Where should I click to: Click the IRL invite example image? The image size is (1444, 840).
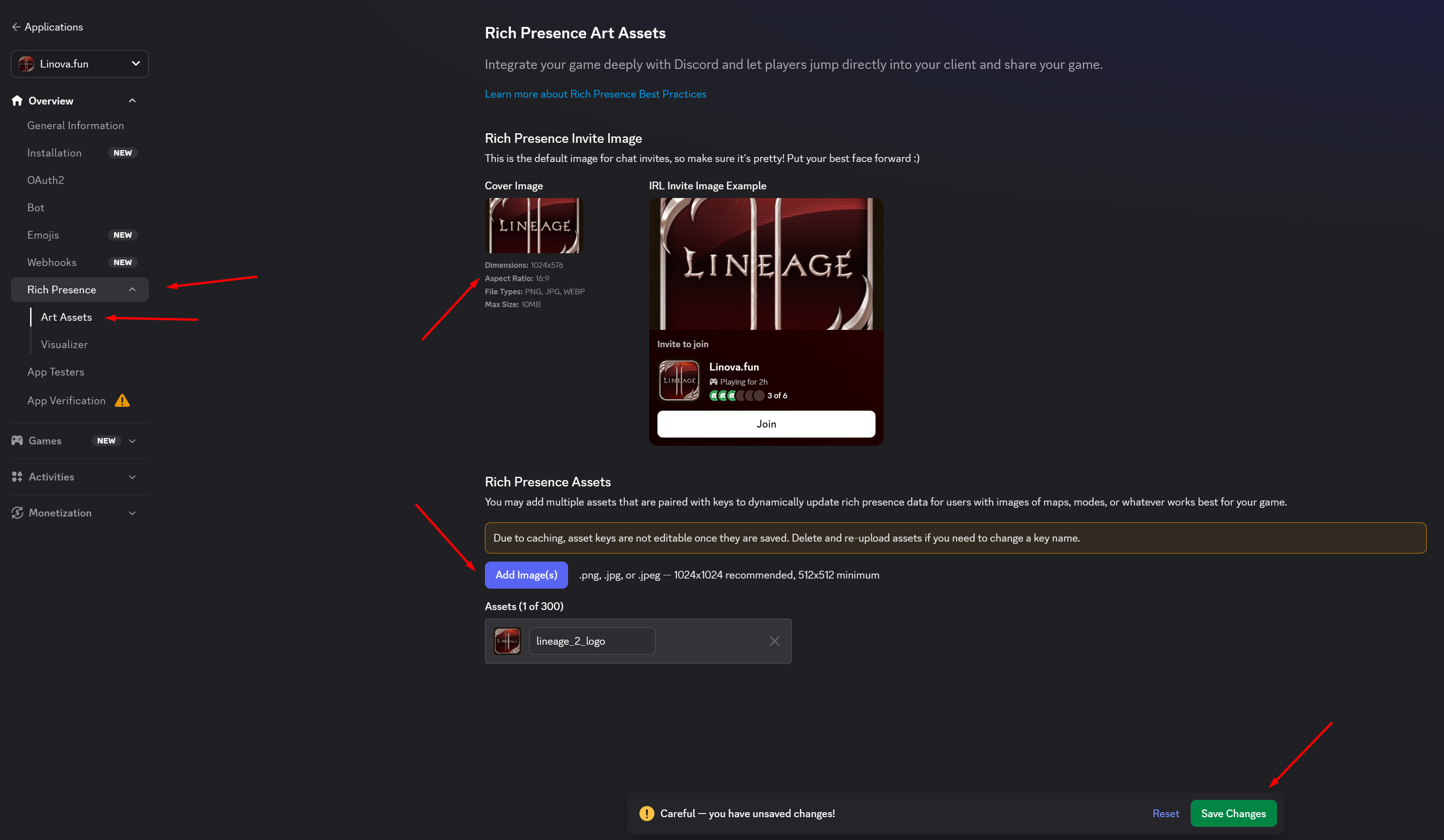pyautogui.click(x=766, y=264)
